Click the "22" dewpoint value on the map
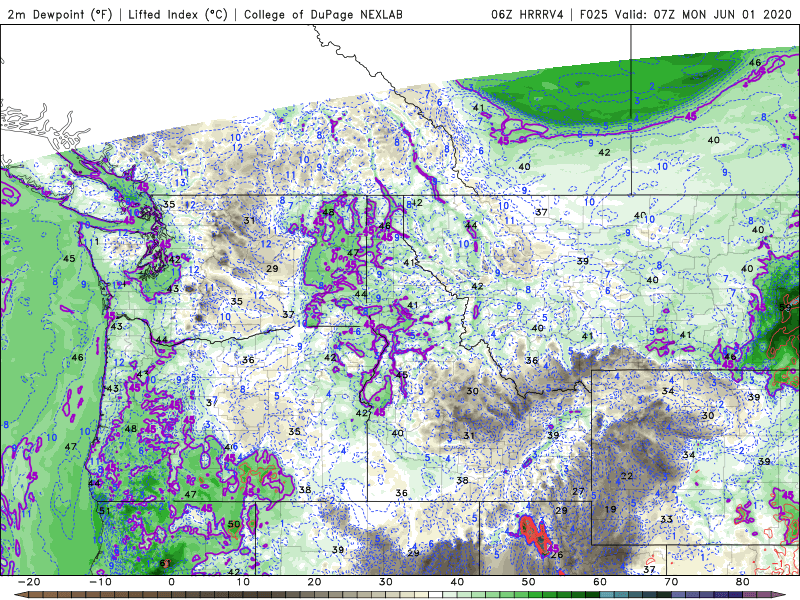The width and height of the screenshot is (800, 600). pos(627,476)
